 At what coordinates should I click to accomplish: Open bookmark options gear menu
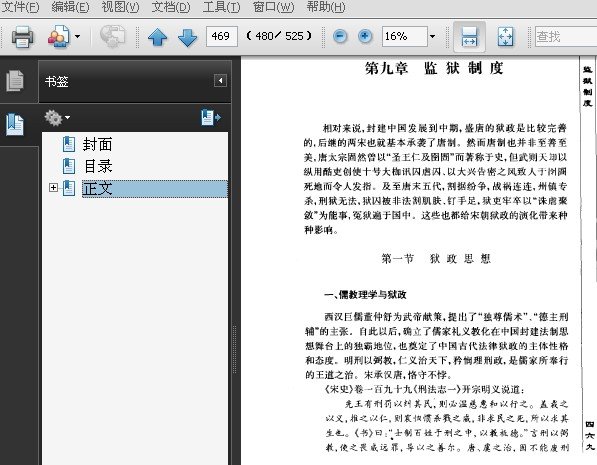pos(57,118)
